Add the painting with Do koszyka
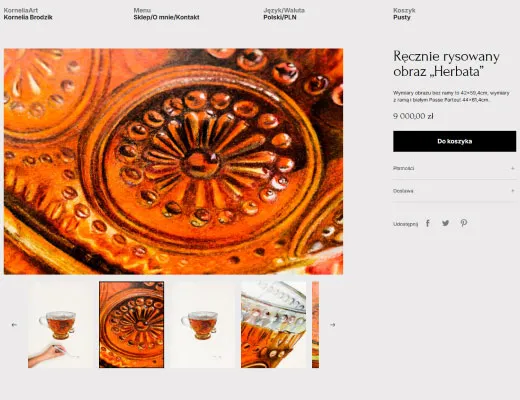The height and width of the screenshot is (400, 520). pos(454,141)
